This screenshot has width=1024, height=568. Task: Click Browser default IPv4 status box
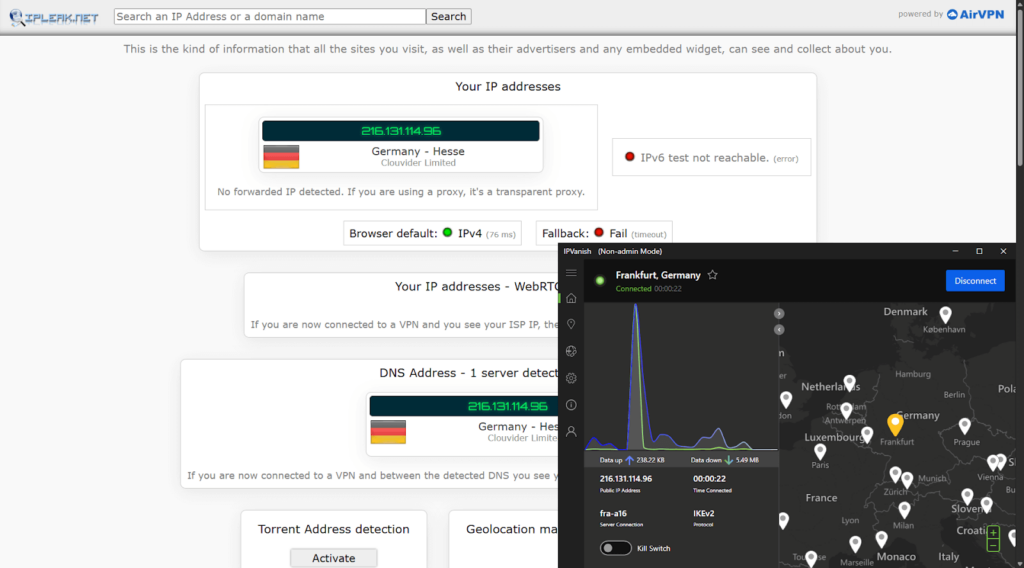point(432,233)
